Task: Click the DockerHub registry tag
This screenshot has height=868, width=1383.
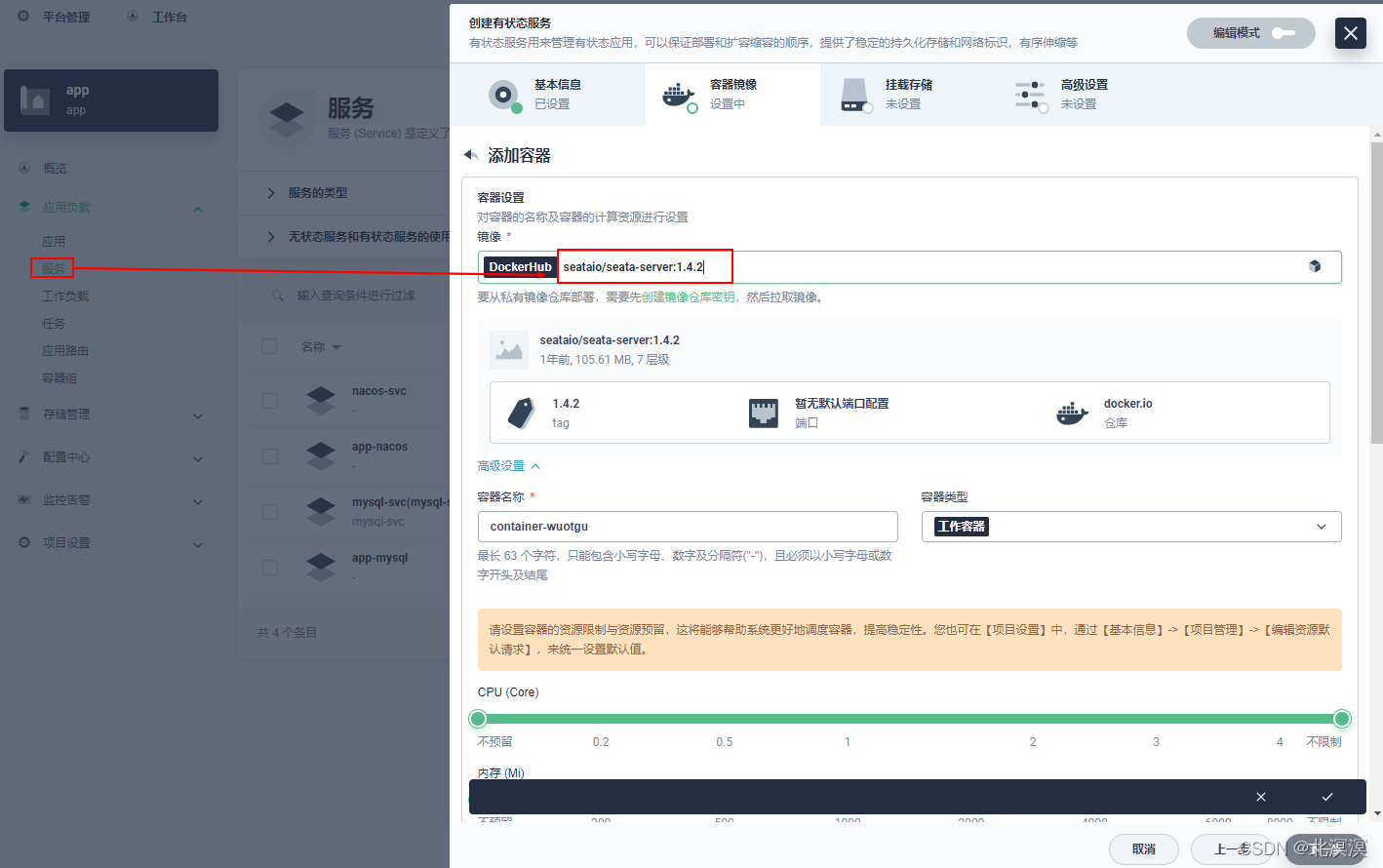Action: [x=520, y=267]
